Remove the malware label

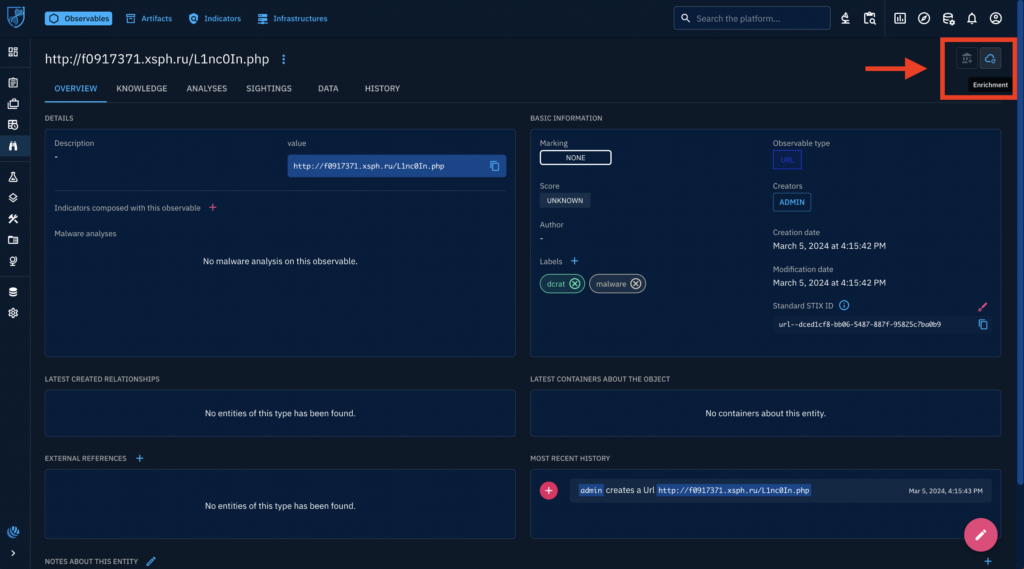(x=635, y=284)
